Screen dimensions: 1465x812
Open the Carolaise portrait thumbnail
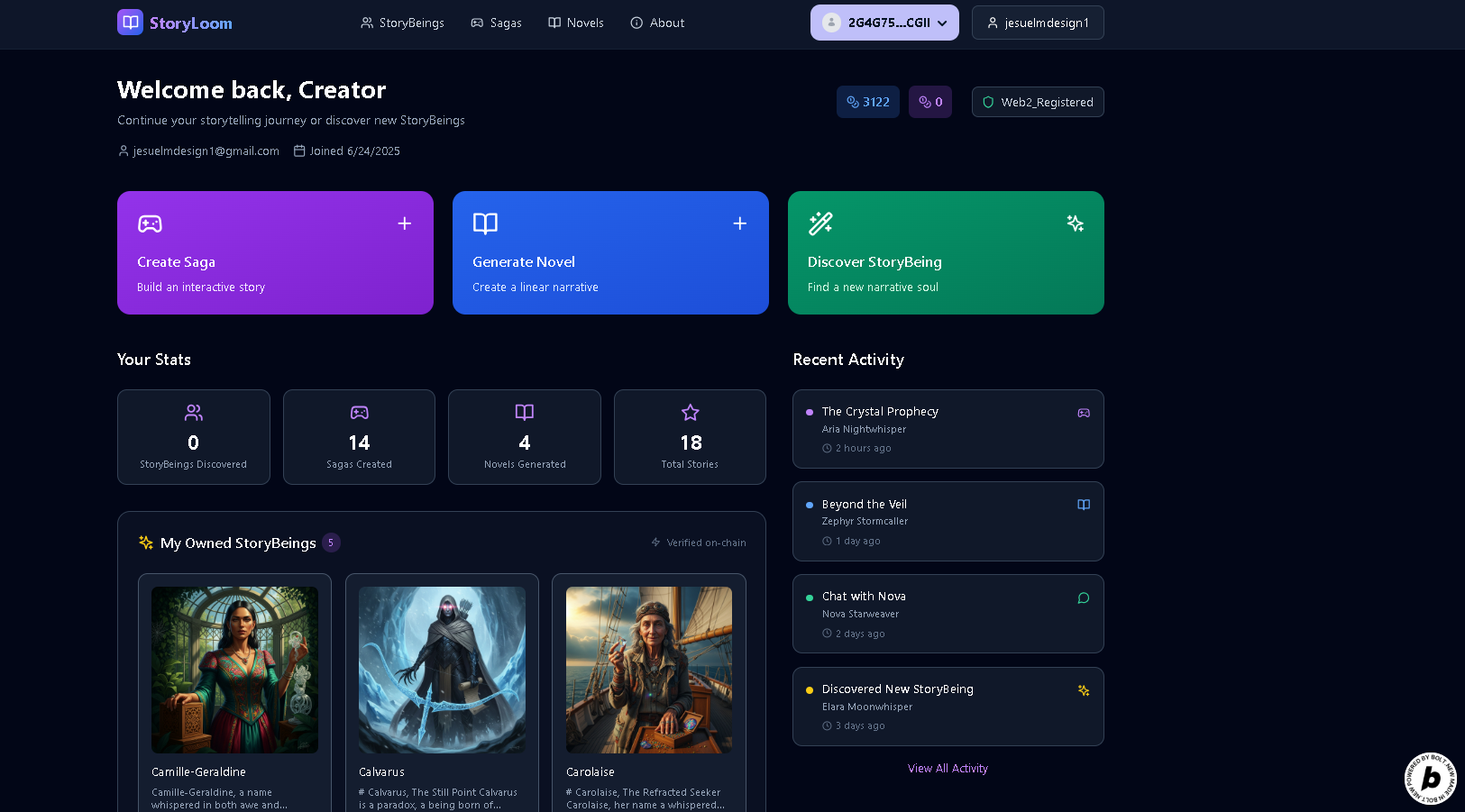(x=649, y=670)
